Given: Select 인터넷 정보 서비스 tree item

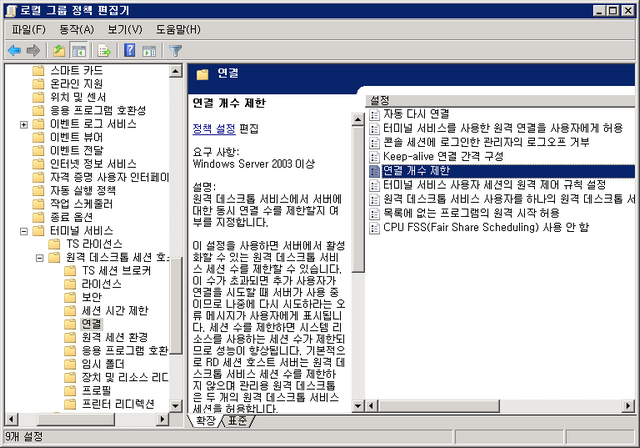Looking at the screenshot, I should pos(93,164).
